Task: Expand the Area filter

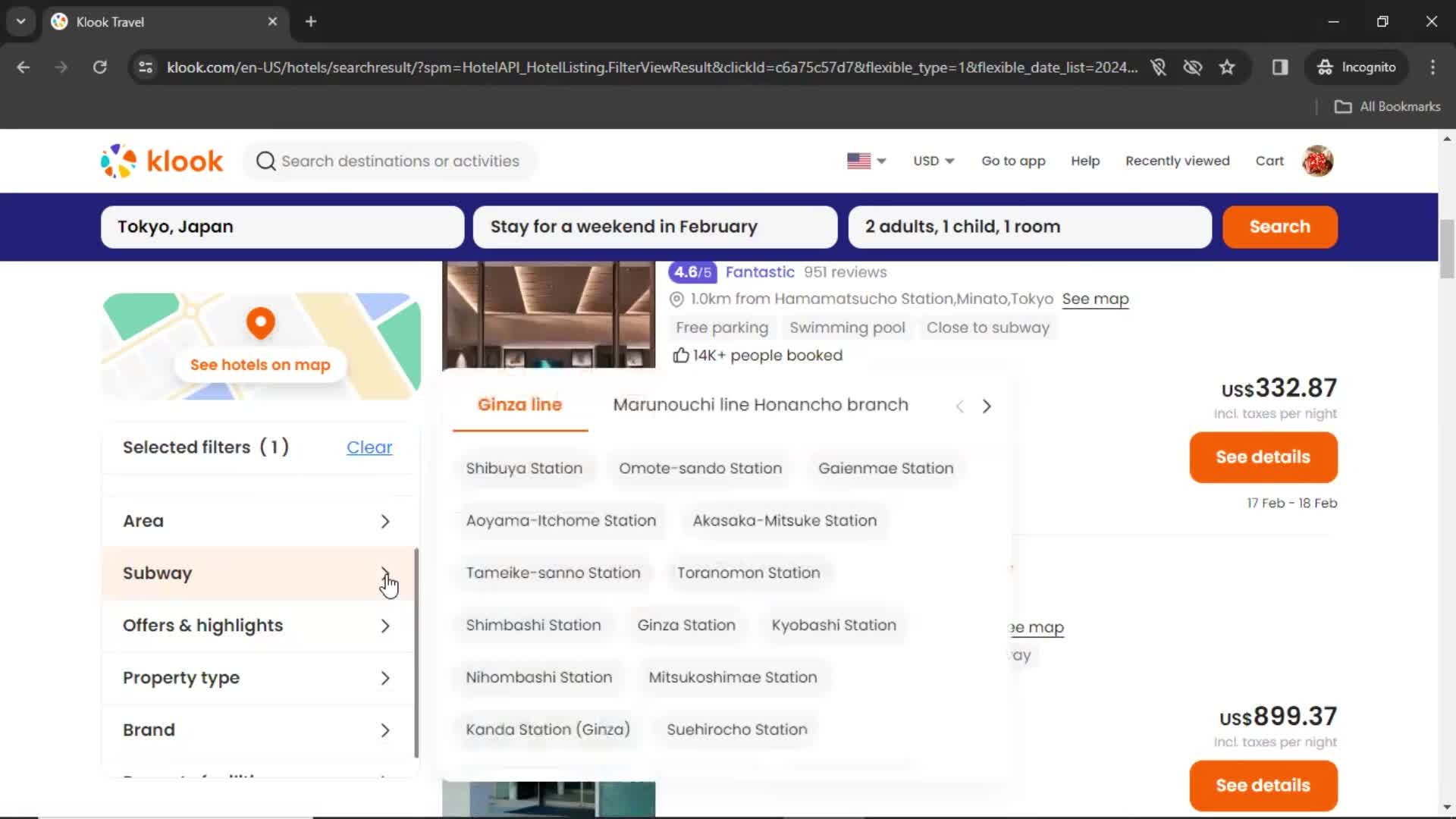Action: pos(258,521)
